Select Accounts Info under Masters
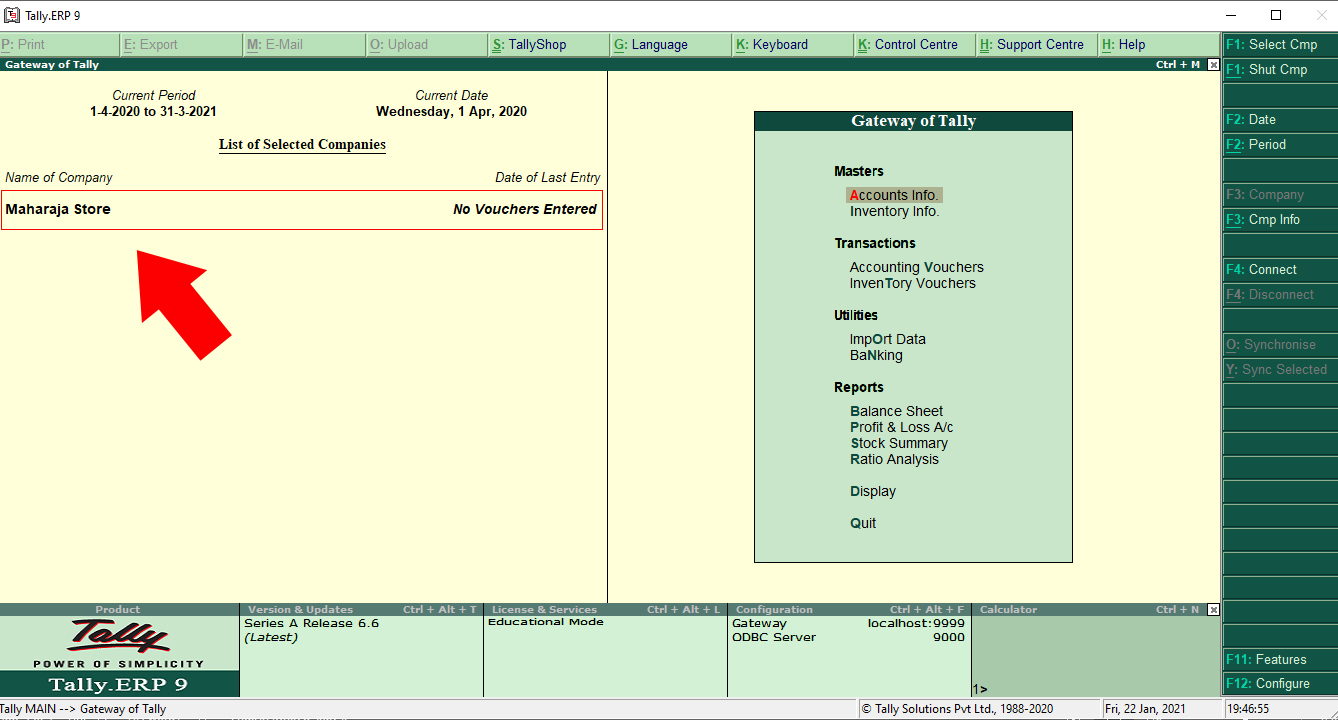Screen dimensions: 1338x720 [x=893, y=194]
